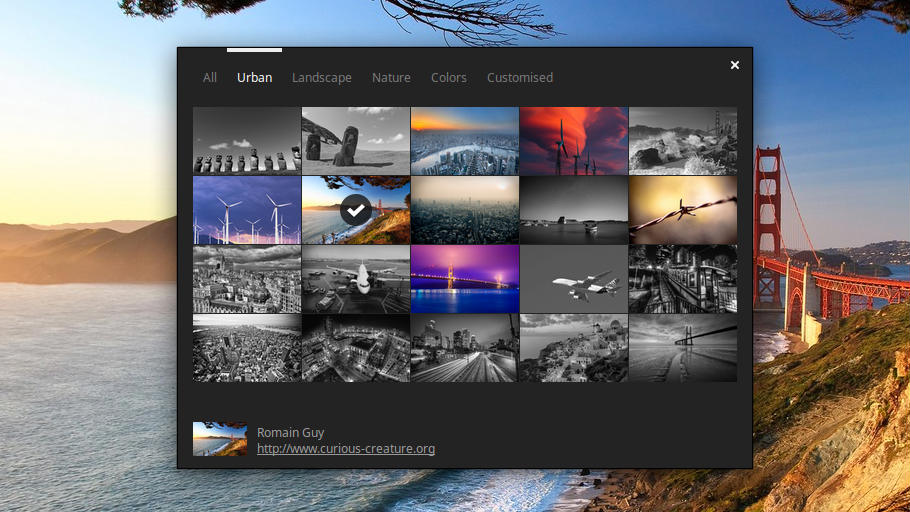Pick the wind turbines red sky wallpaper
Viewport: 910px width, 512px height.
pos(574,141)
